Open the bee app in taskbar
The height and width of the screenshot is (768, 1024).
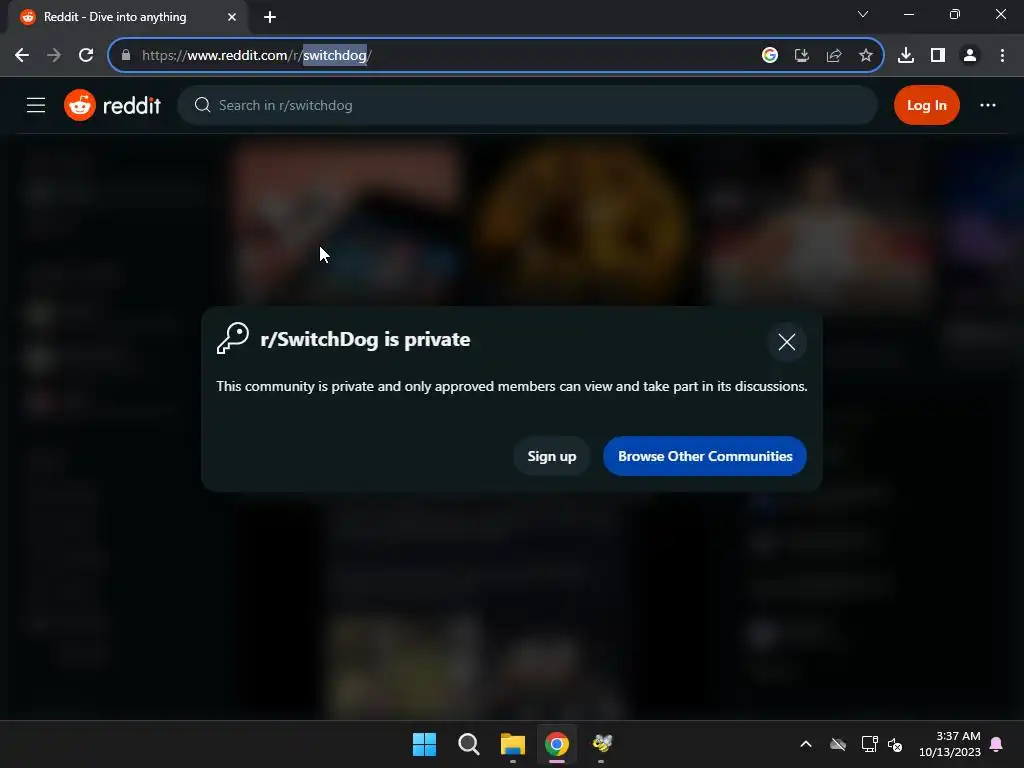pos(601,744)
